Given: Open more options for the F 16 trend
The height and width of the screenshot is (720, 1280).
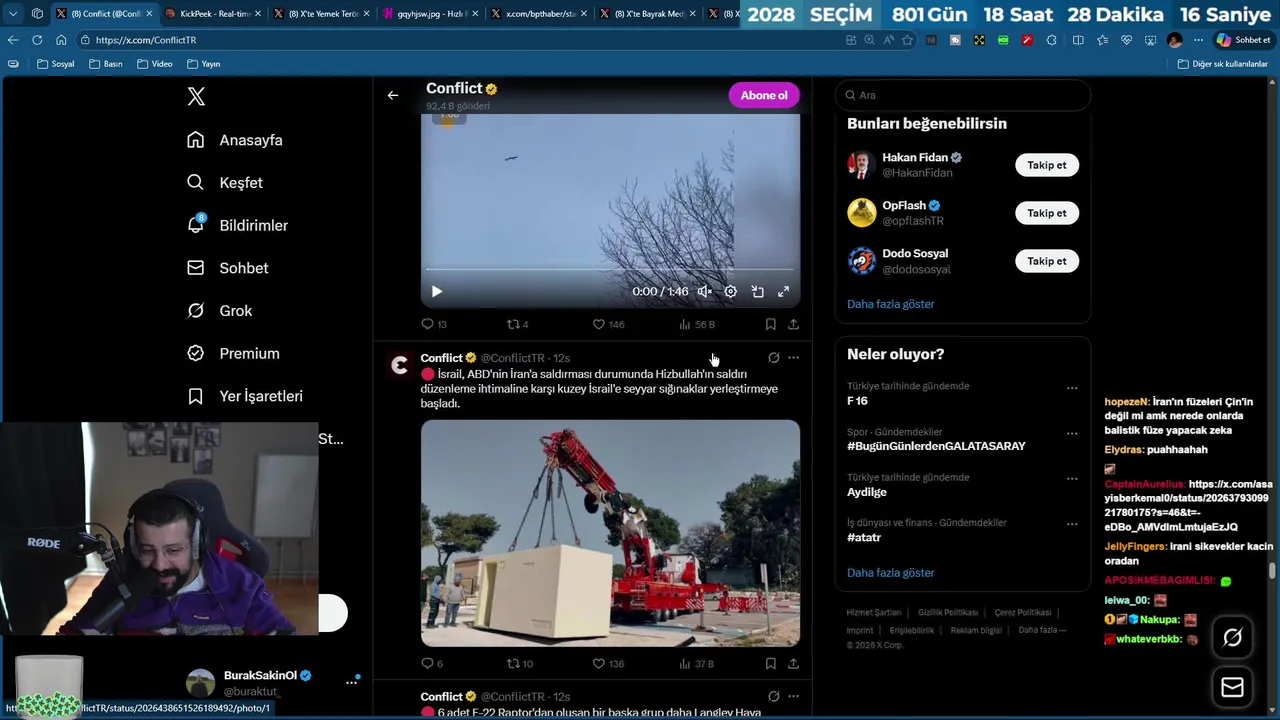Looking at the screenshot, I should [1072, 388].
